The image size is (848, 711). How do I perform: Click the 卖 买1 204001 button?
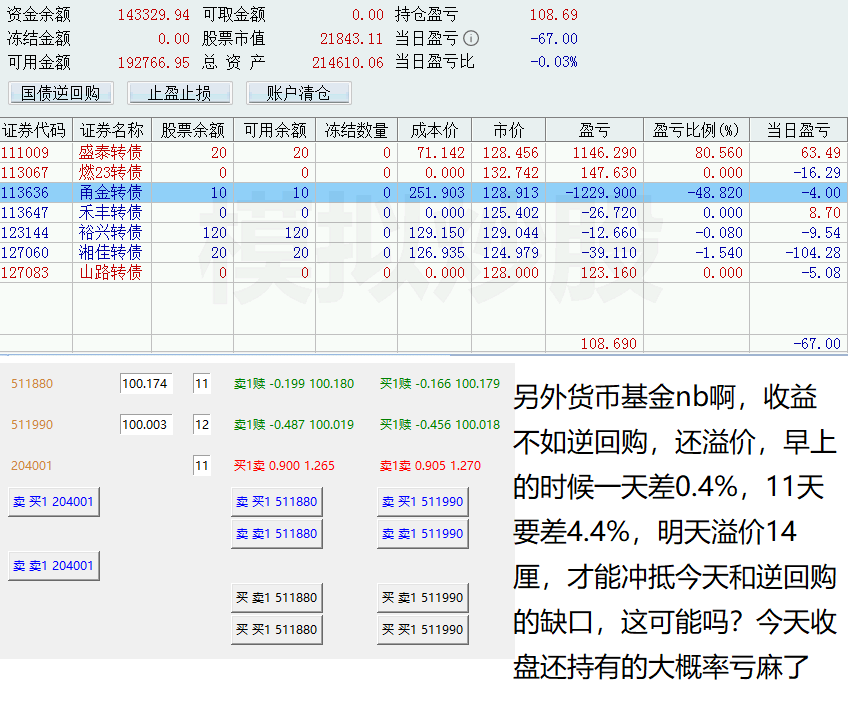point(54,502)
